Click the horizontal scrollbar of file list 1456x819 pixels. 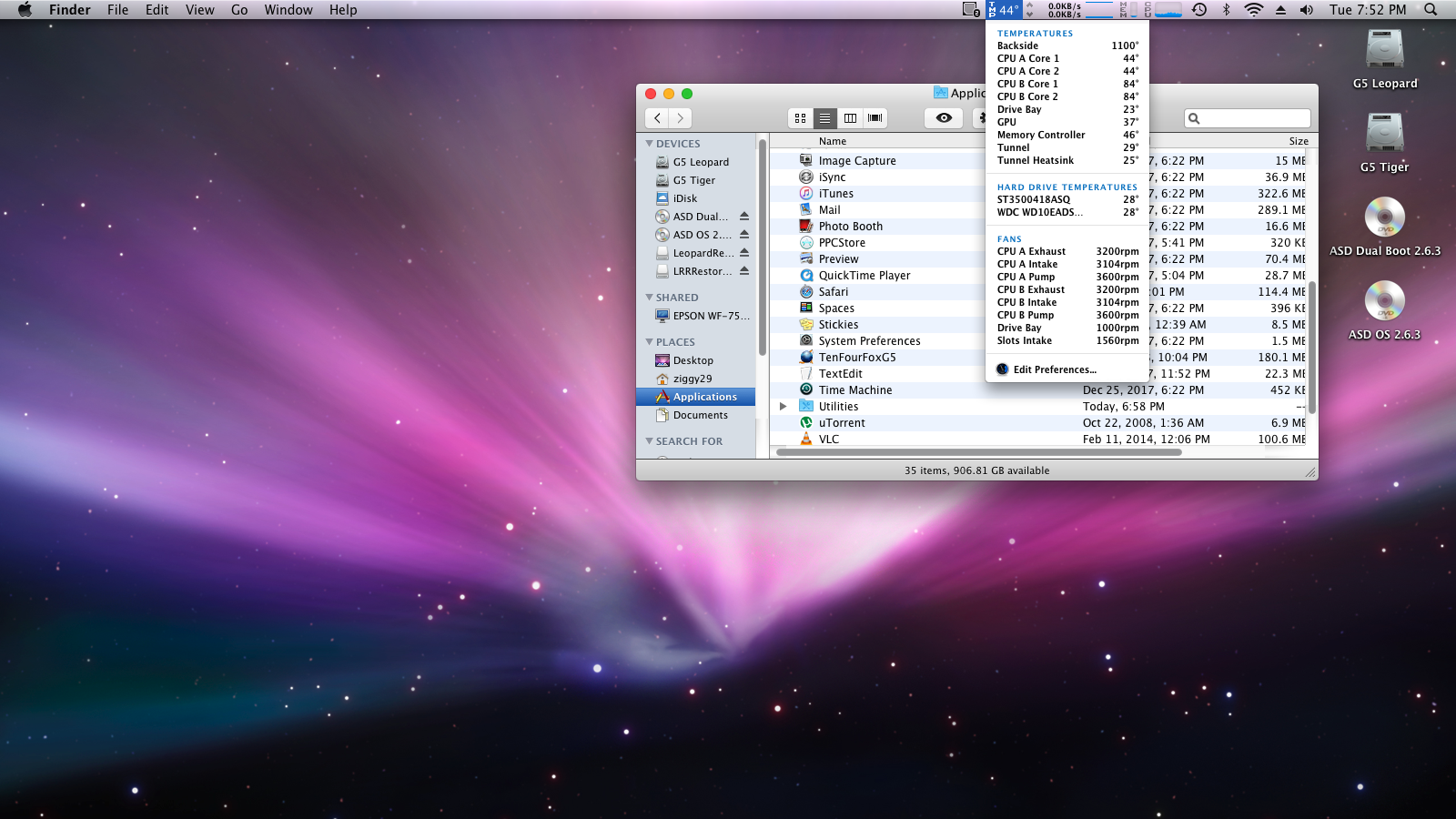pos(979,451)
